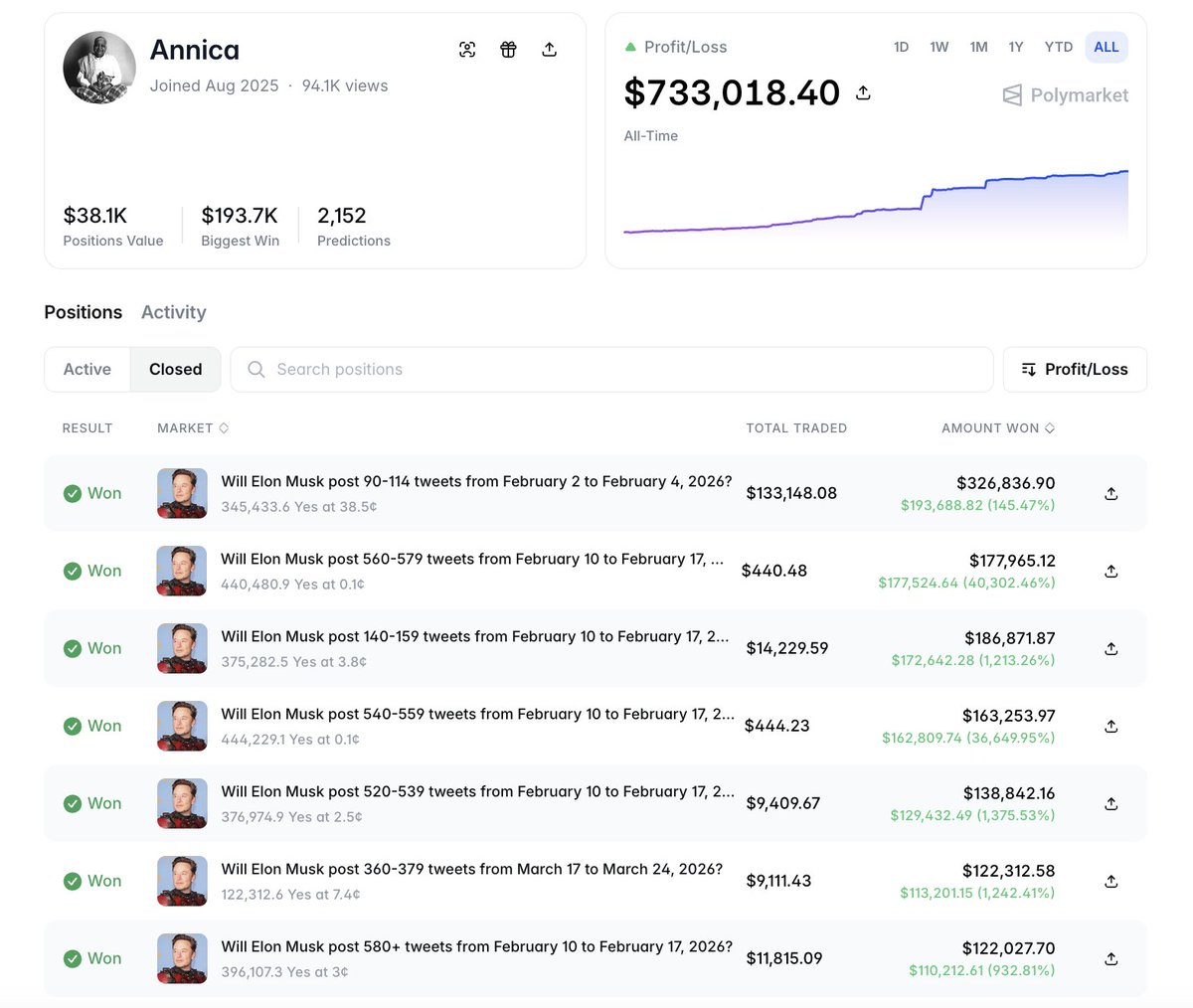
Task: Click the $133,148.08 total traded value
Action: point(791,493)
